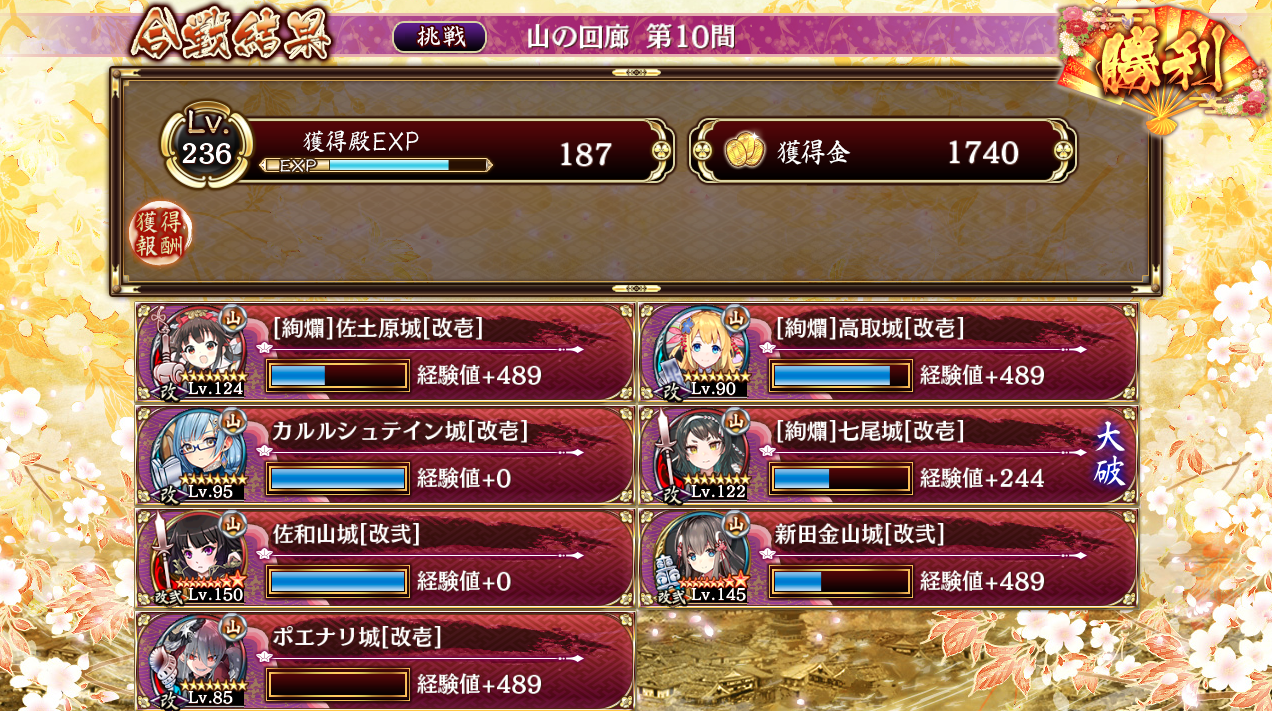Click the 獲得金 1740 gold panel
Viewport: 1272px width, 711px height.
point(884,151)
